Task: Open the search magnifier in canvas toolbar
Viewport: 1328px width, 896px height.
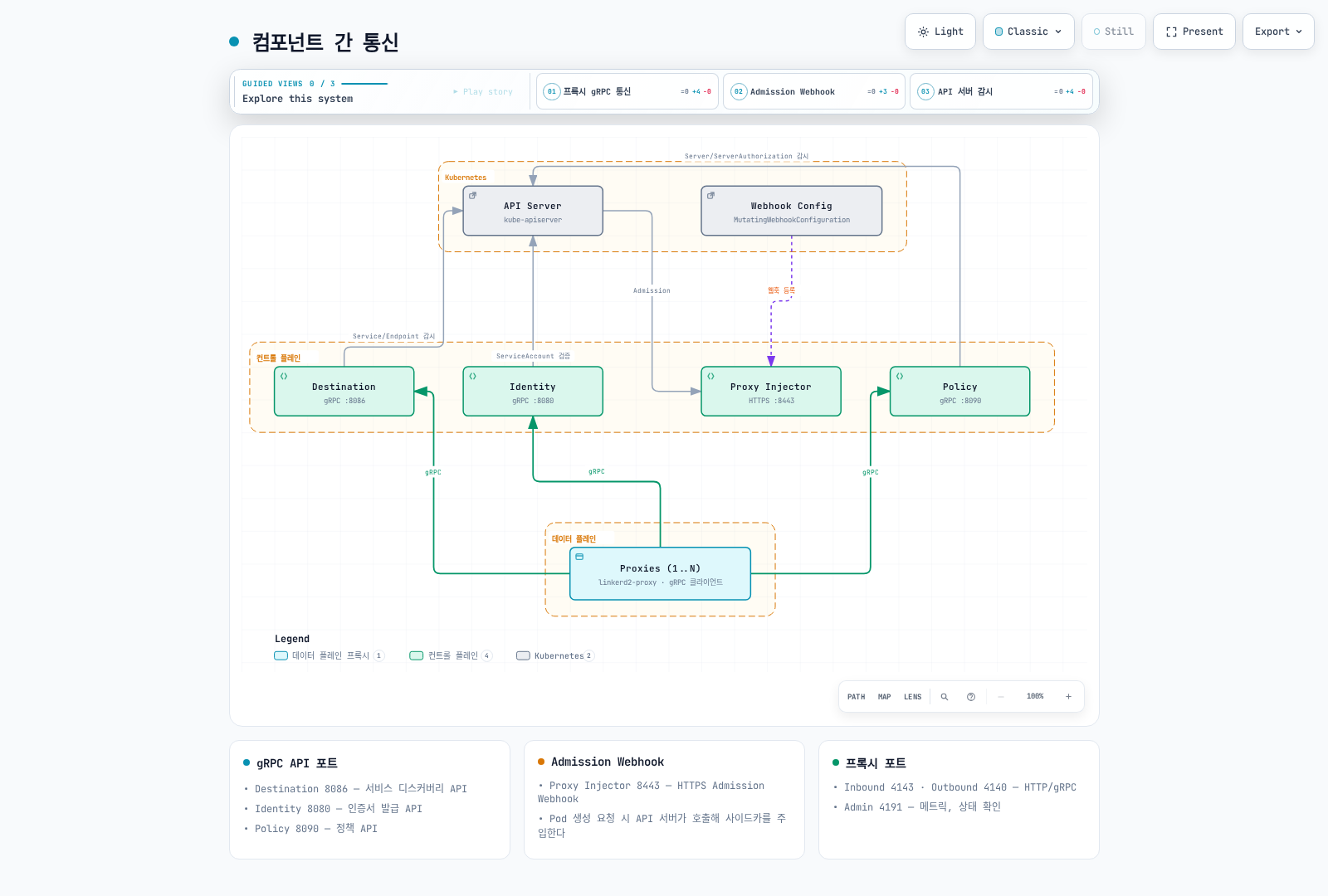Action: [944, 697]
